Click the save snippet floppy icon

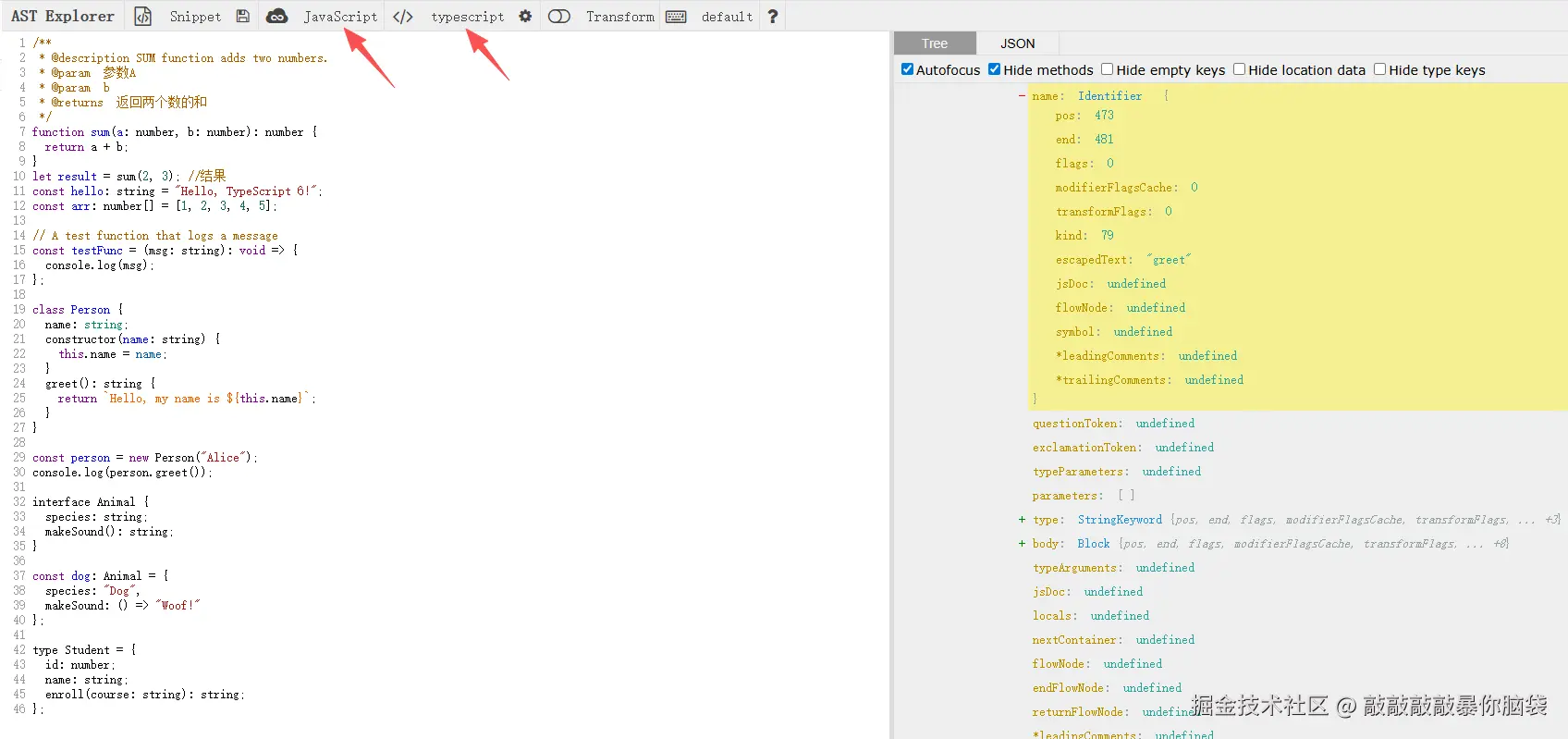coord(243,17)
